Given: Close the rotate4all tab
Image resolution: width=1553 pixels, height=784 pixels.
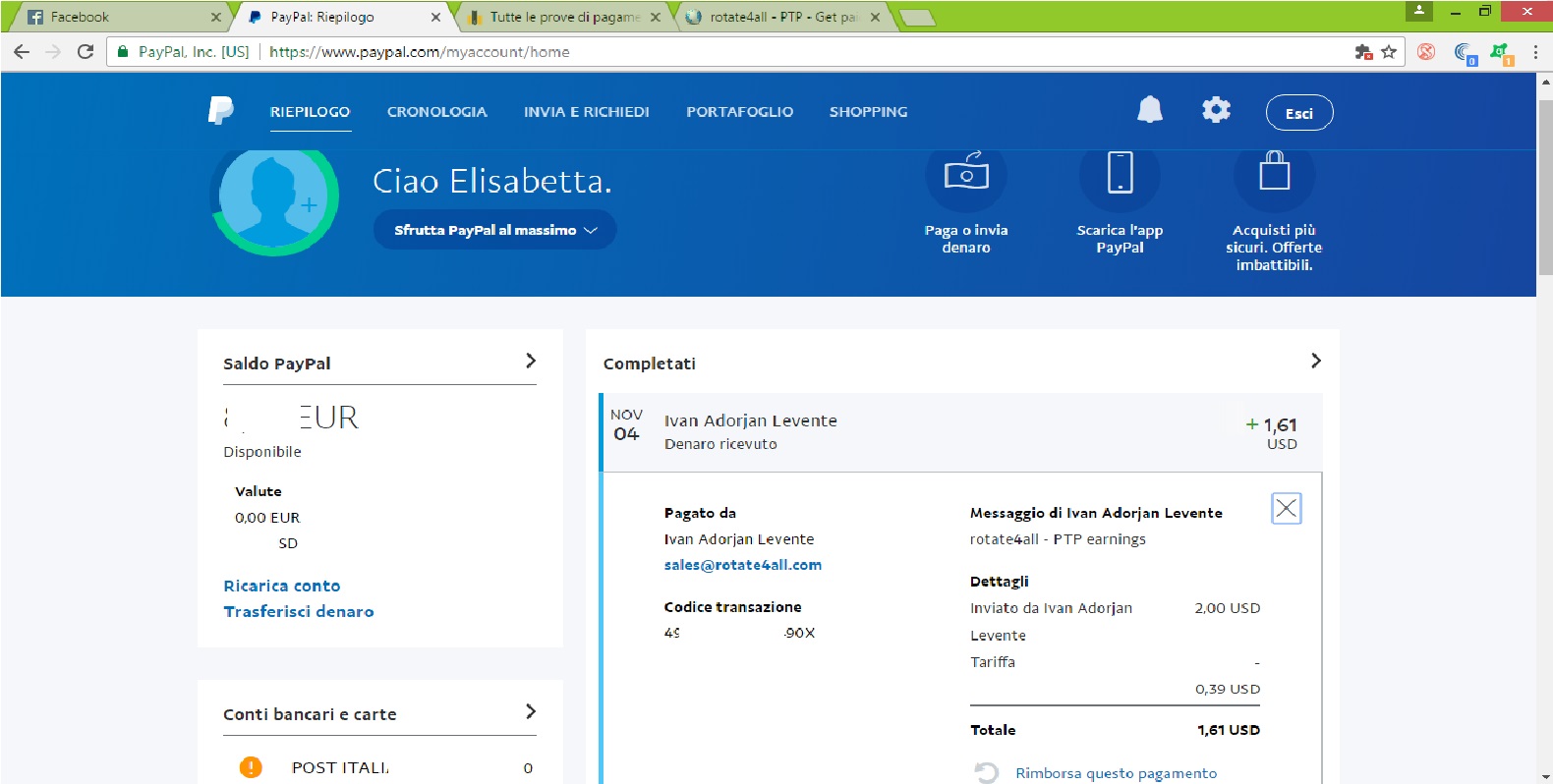Looking at the screenshot, I should point(875,17).
